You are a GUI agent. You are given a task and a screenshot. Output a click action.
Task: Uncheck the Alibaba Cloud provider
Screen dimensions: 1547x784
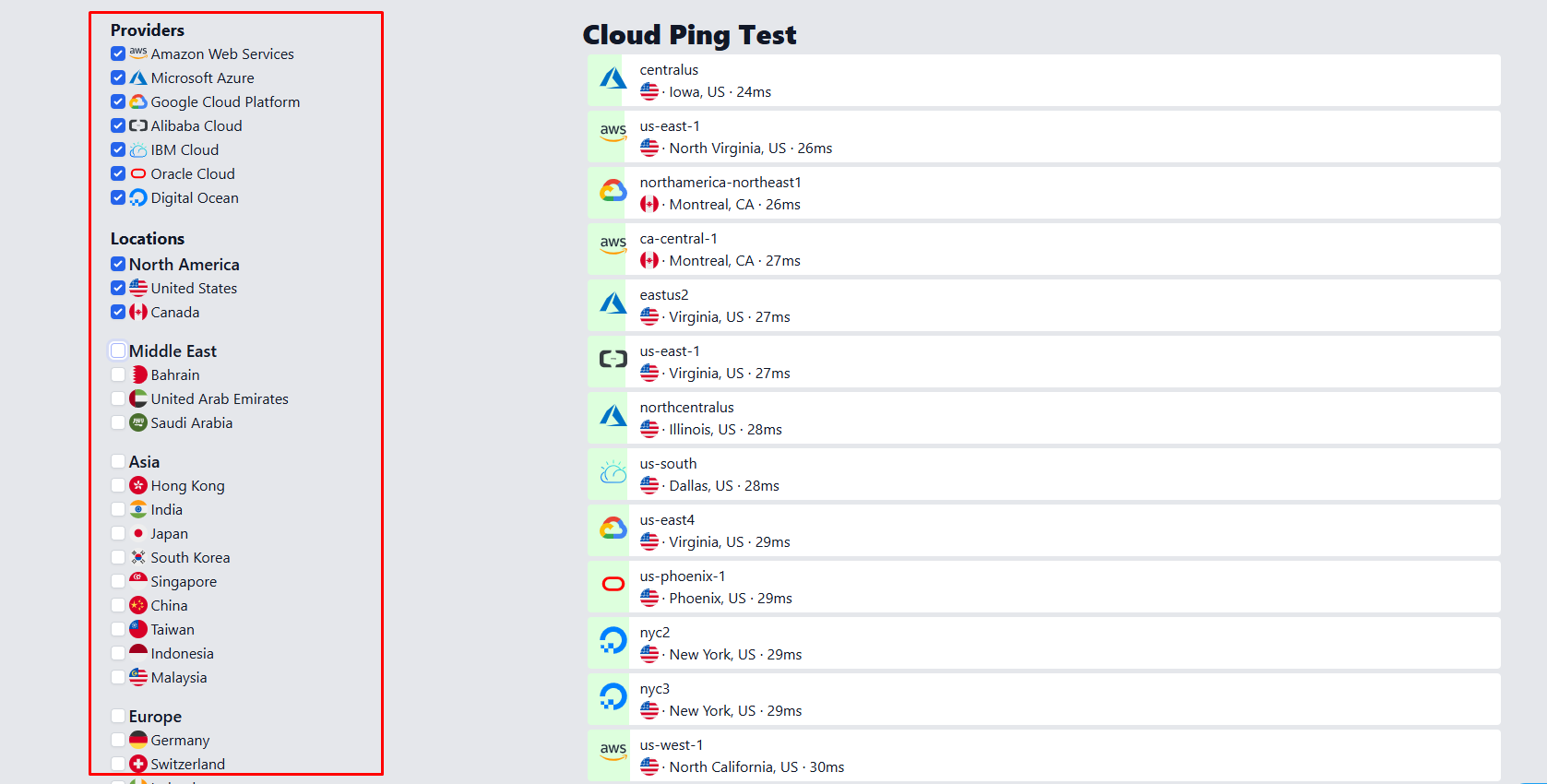tap(118, 125)
